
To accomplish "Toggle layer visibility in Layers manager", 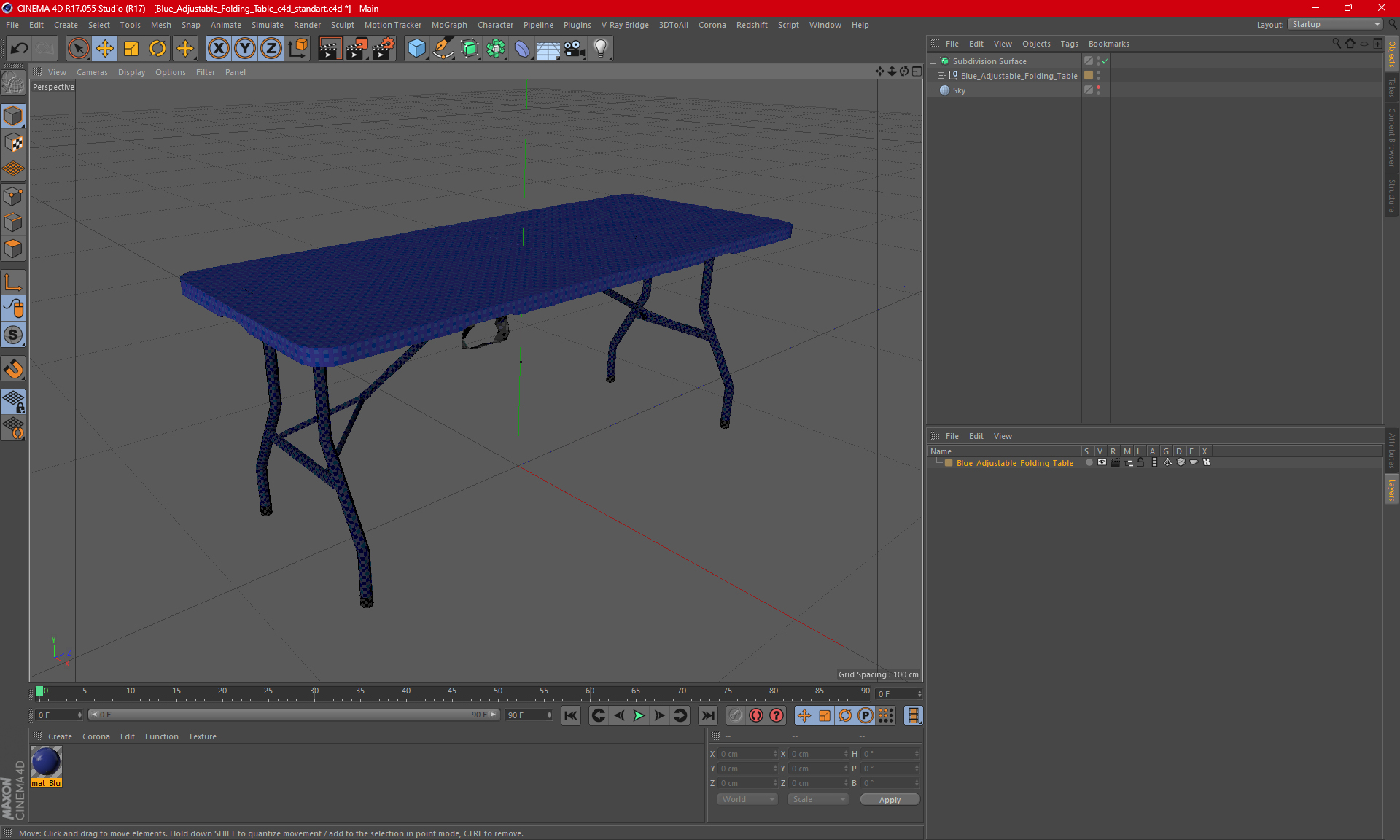I will (x=1102, y=462).
